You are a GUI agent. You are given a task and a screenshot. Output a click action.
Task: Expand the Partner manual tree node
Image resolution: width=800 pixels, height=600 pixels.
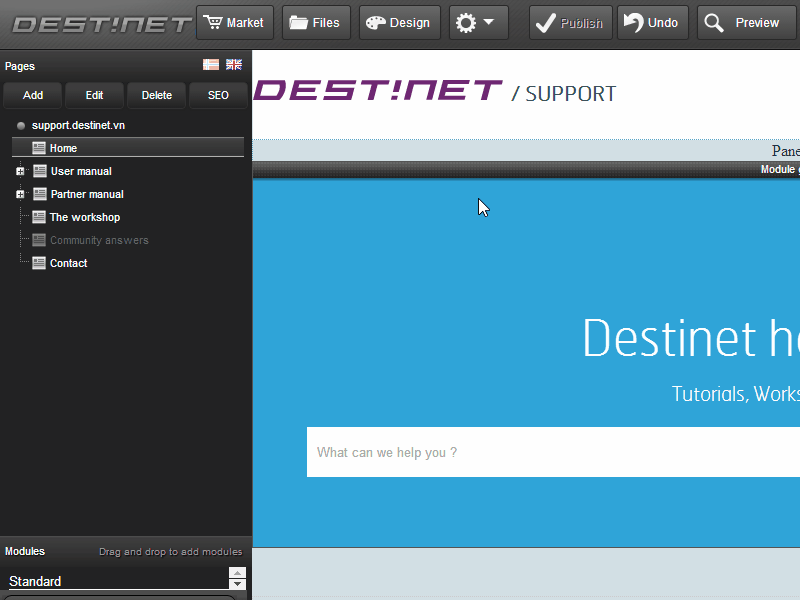click(20, 194)
